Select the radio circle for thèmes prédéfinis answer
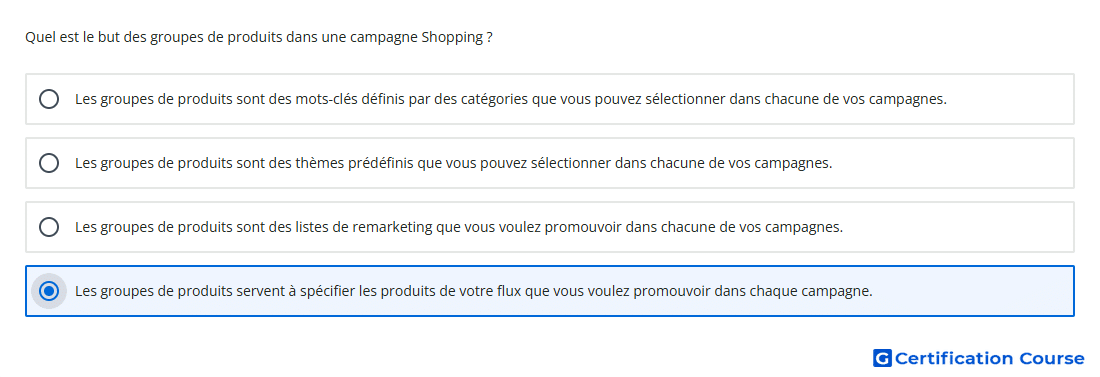The width and height of the screenshot is (1100, 377). coord(49,163)
